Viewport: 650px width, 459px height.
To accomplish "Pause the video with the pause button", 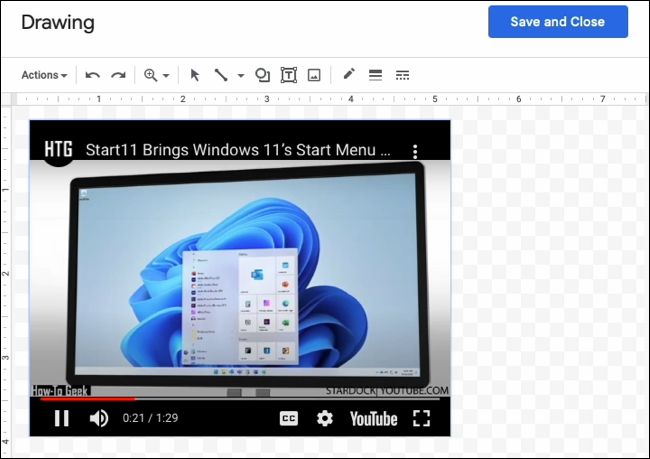I will point(62,419).
